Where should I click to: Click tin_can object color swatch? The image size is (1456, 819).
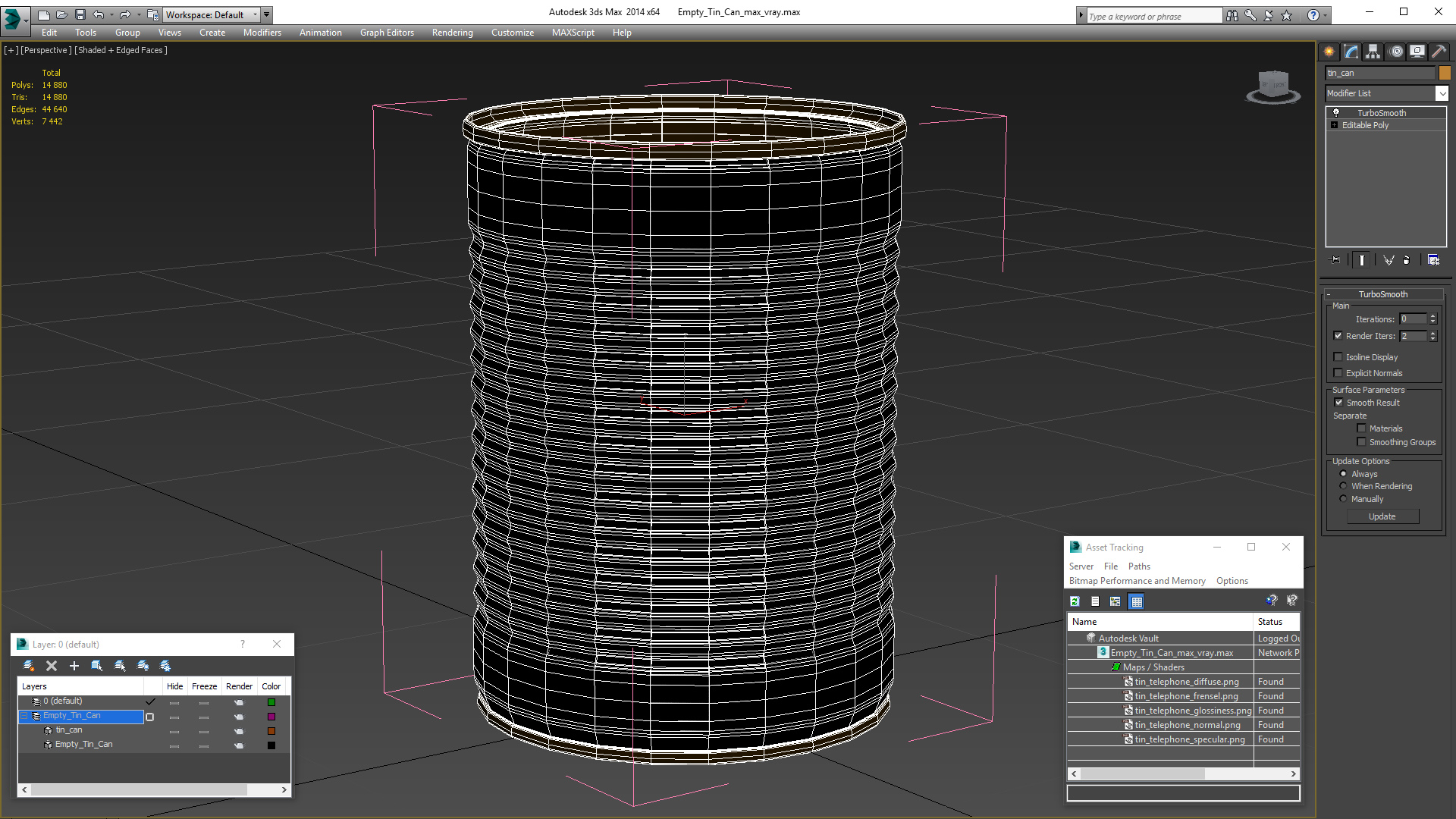[x=1445, y=73]
